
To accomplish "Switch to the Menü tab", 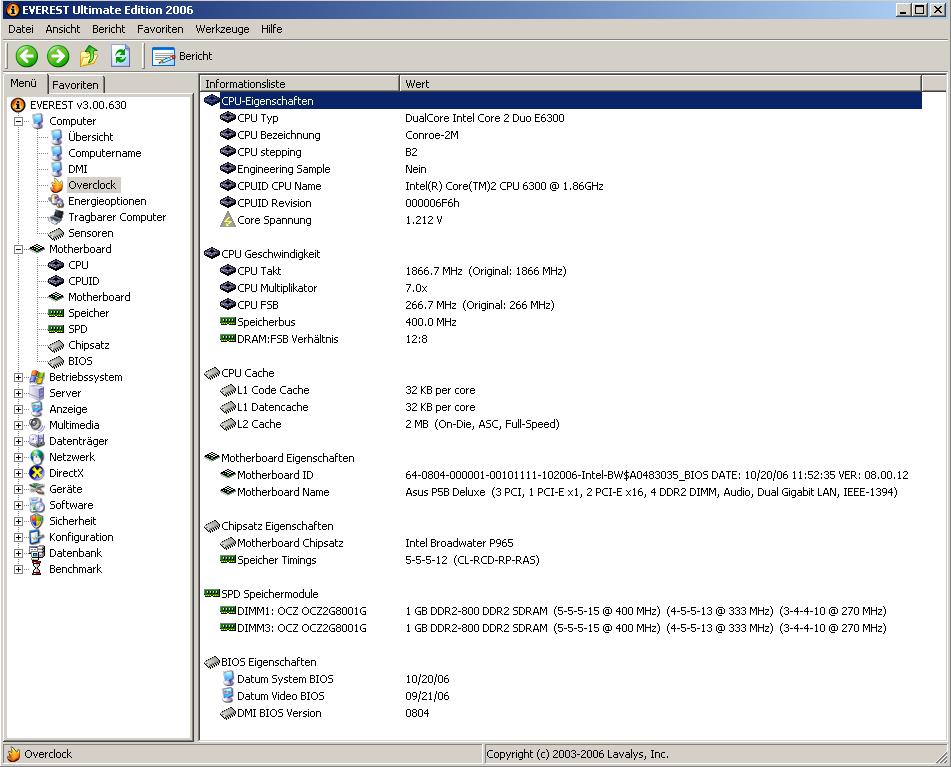I will (x=24, y=84).
